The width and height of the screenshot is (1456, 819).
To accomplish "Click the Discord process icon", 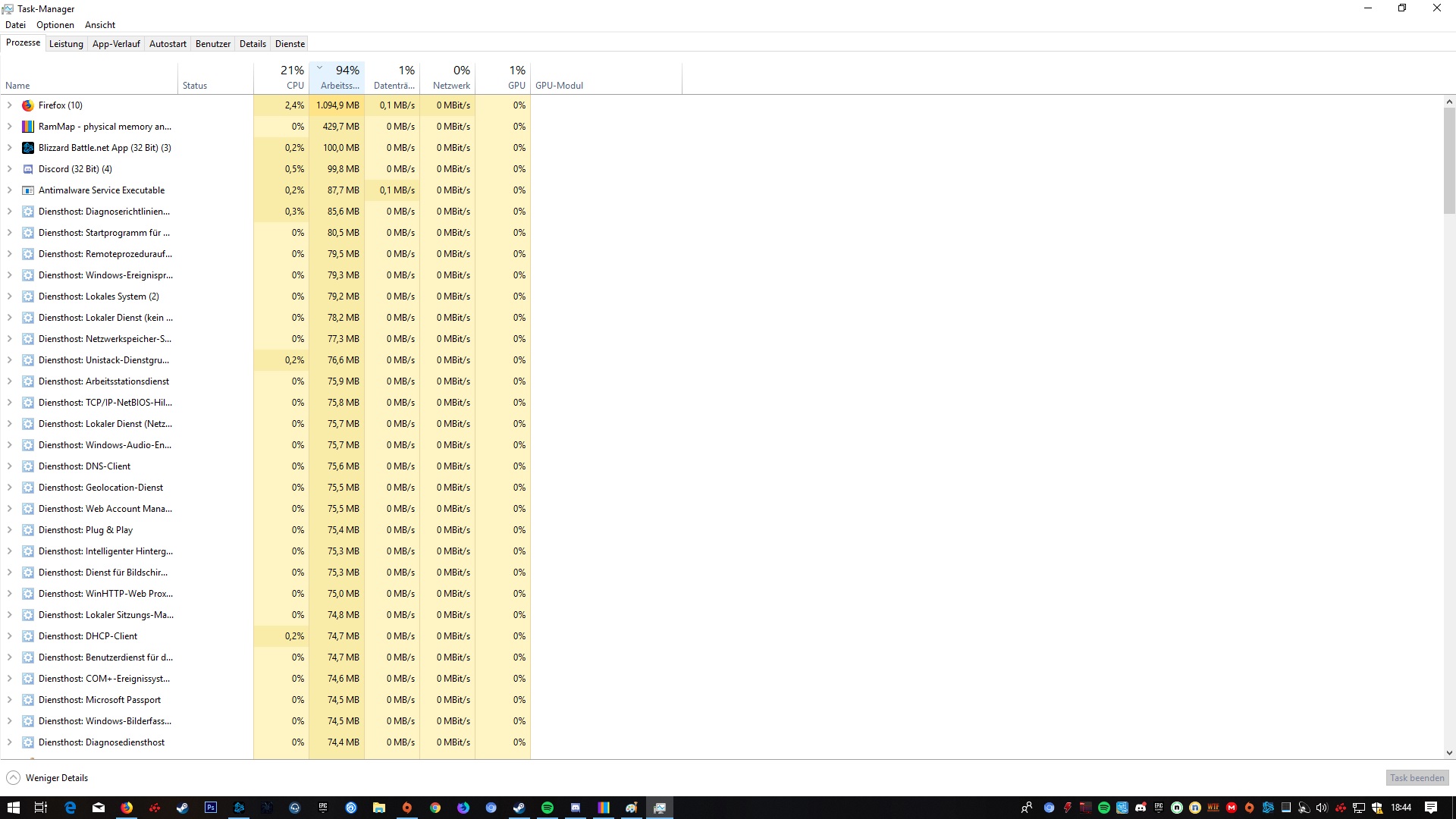I will click(28, 169).
